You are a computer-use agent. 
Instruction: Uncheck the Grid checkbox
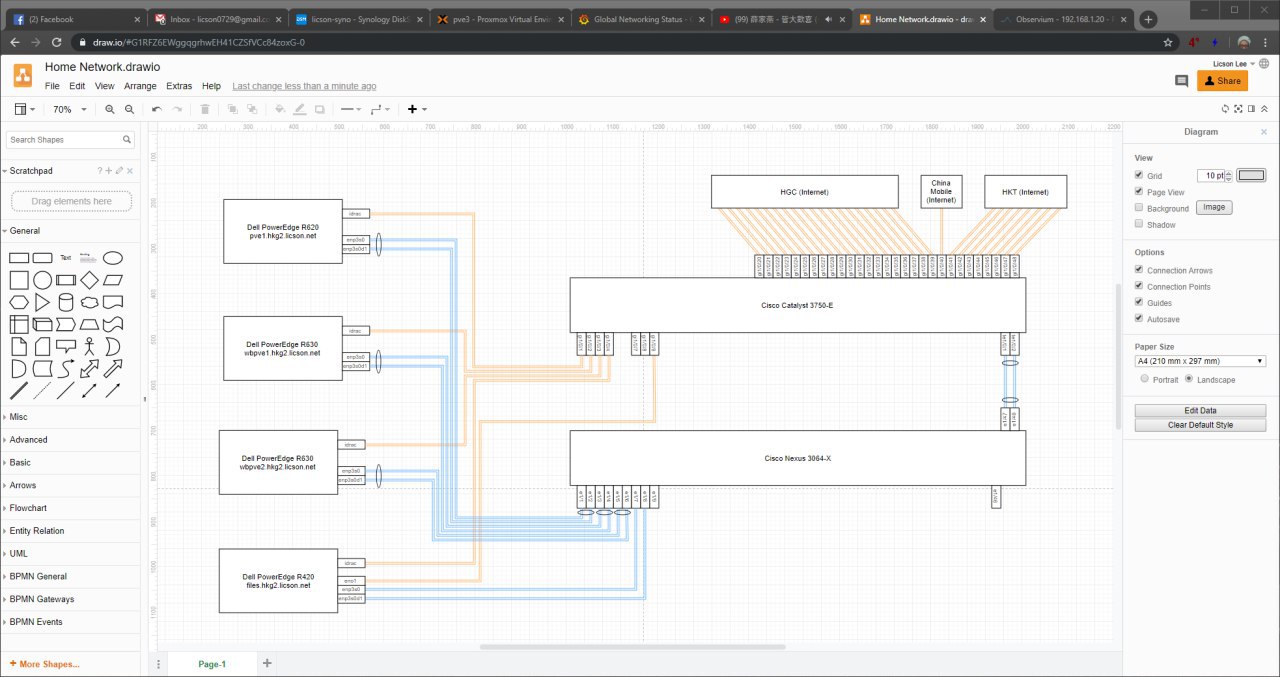coord(1139,175)
